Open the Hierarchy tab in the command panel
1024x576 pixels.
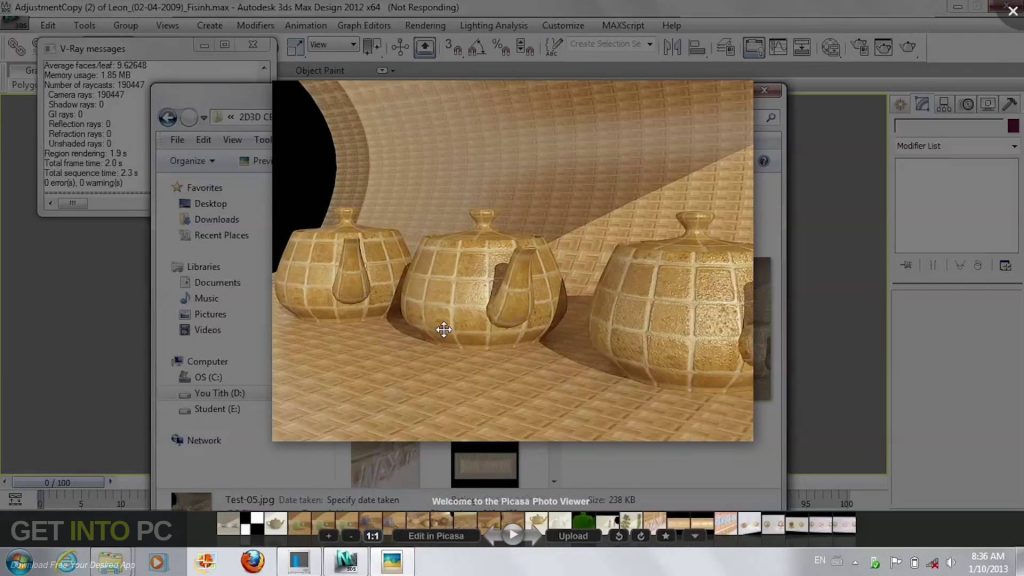coord(944,104)
